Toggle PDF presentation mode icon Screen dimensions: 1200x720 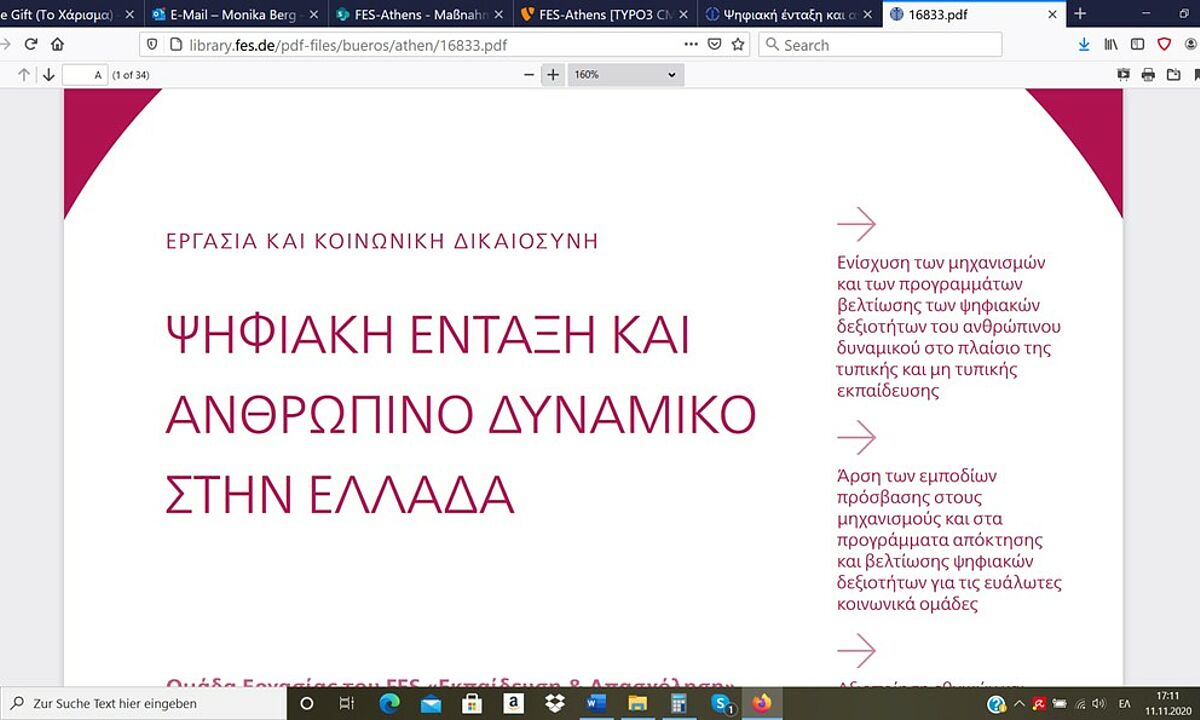[1123, 75]
